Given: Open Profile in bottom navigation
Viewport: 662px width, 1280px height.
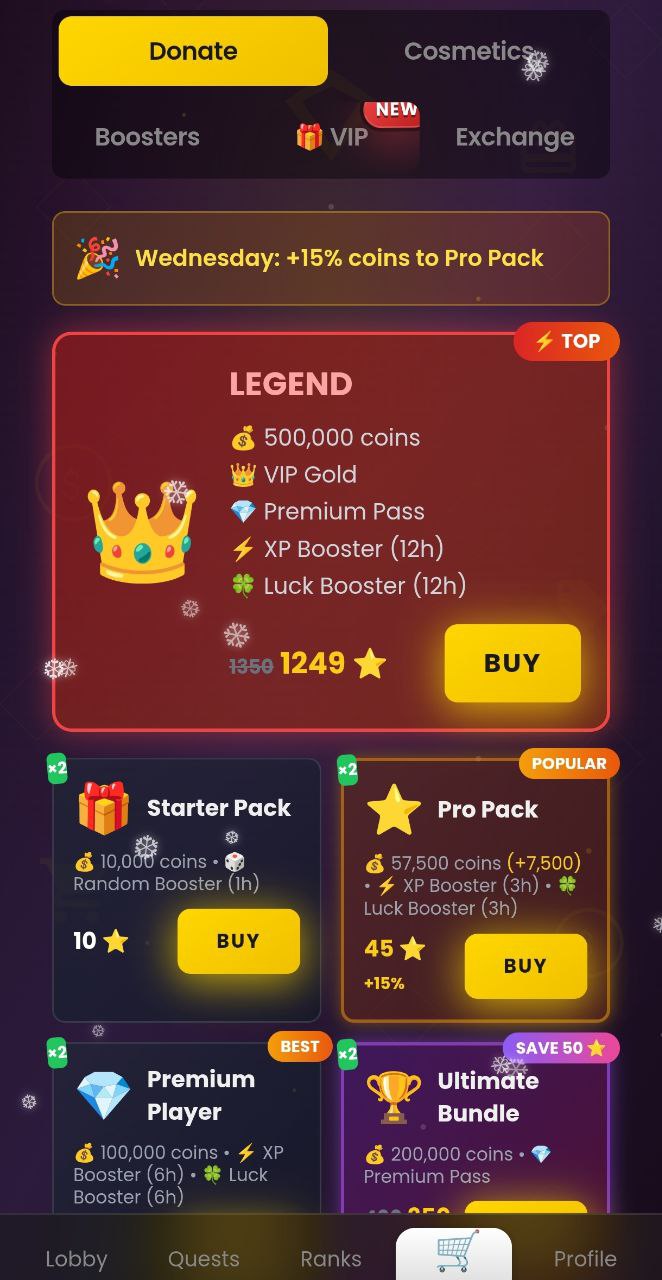Looking at the screenshot, I should click(585, 1258).
